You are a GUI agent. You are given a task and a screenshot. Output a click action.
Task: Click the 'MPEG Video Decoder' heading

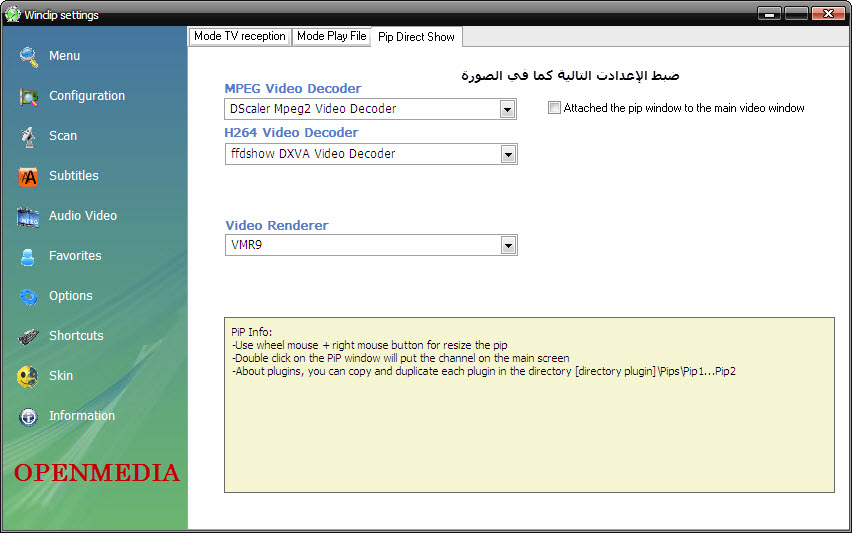(293, 89)
